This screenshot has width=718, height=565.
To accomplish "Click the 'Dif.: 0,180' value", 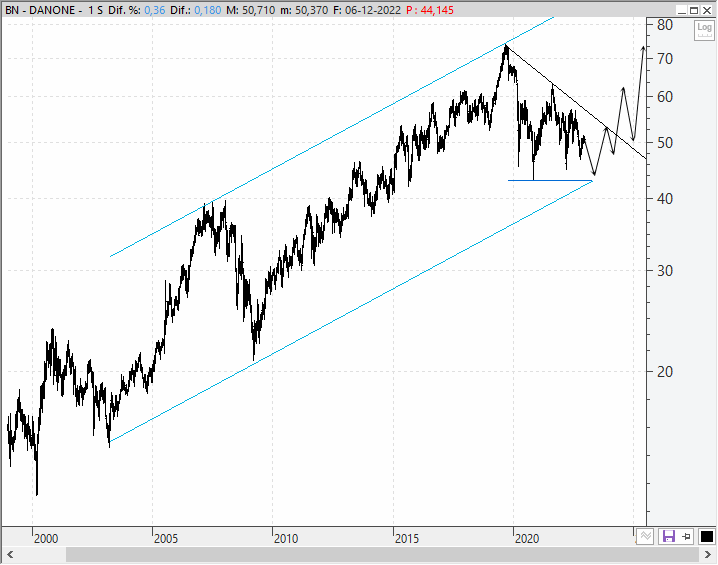I will click(196, 10).
